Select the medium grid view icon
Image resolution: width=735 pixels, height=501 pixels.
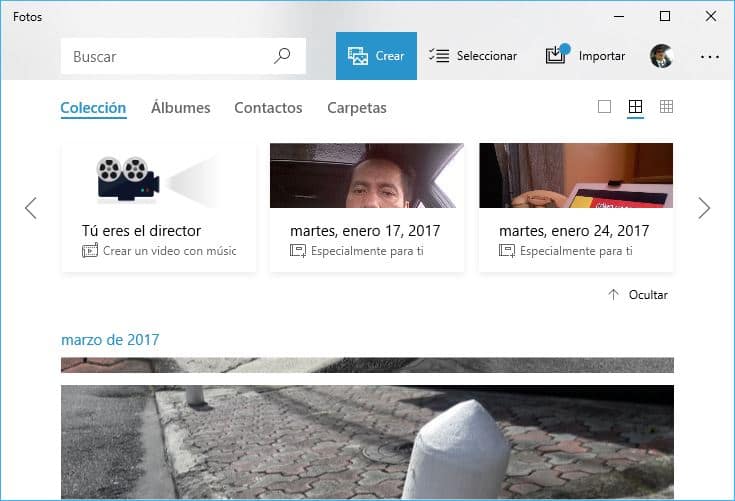635,107
